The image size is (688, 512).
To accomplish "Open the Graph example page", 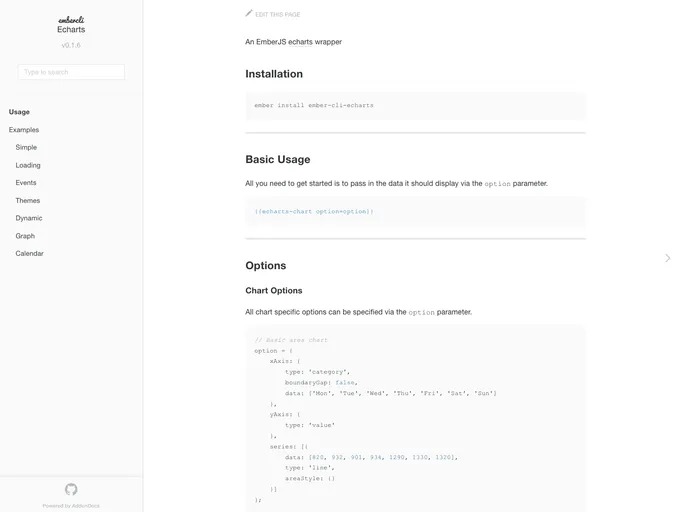I will pyautogui.click(x=25, y=236).
